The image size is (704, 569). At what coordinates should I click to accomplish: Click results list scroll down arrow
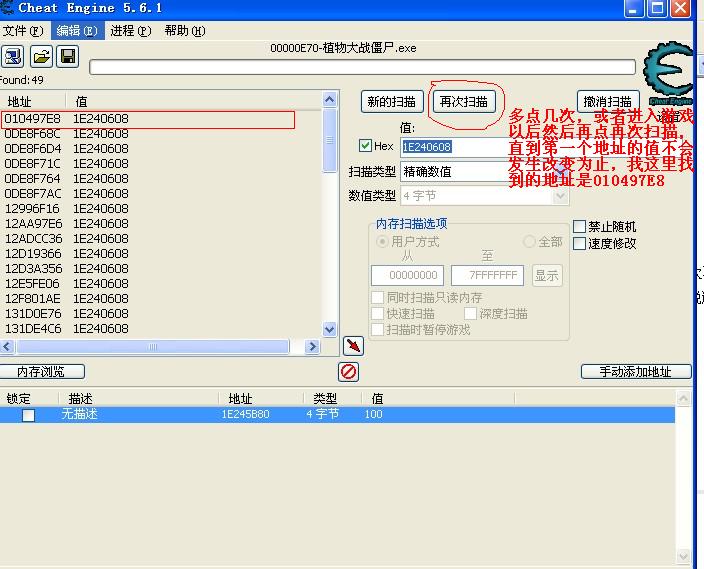[x=330, y=330]
